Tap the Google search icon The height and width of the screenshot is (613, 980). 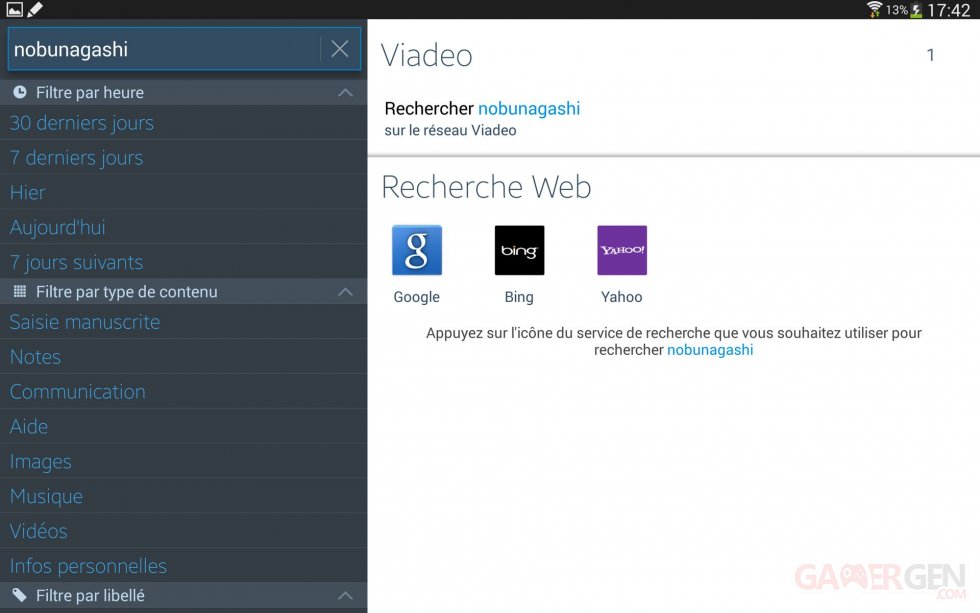pos(416,250)
